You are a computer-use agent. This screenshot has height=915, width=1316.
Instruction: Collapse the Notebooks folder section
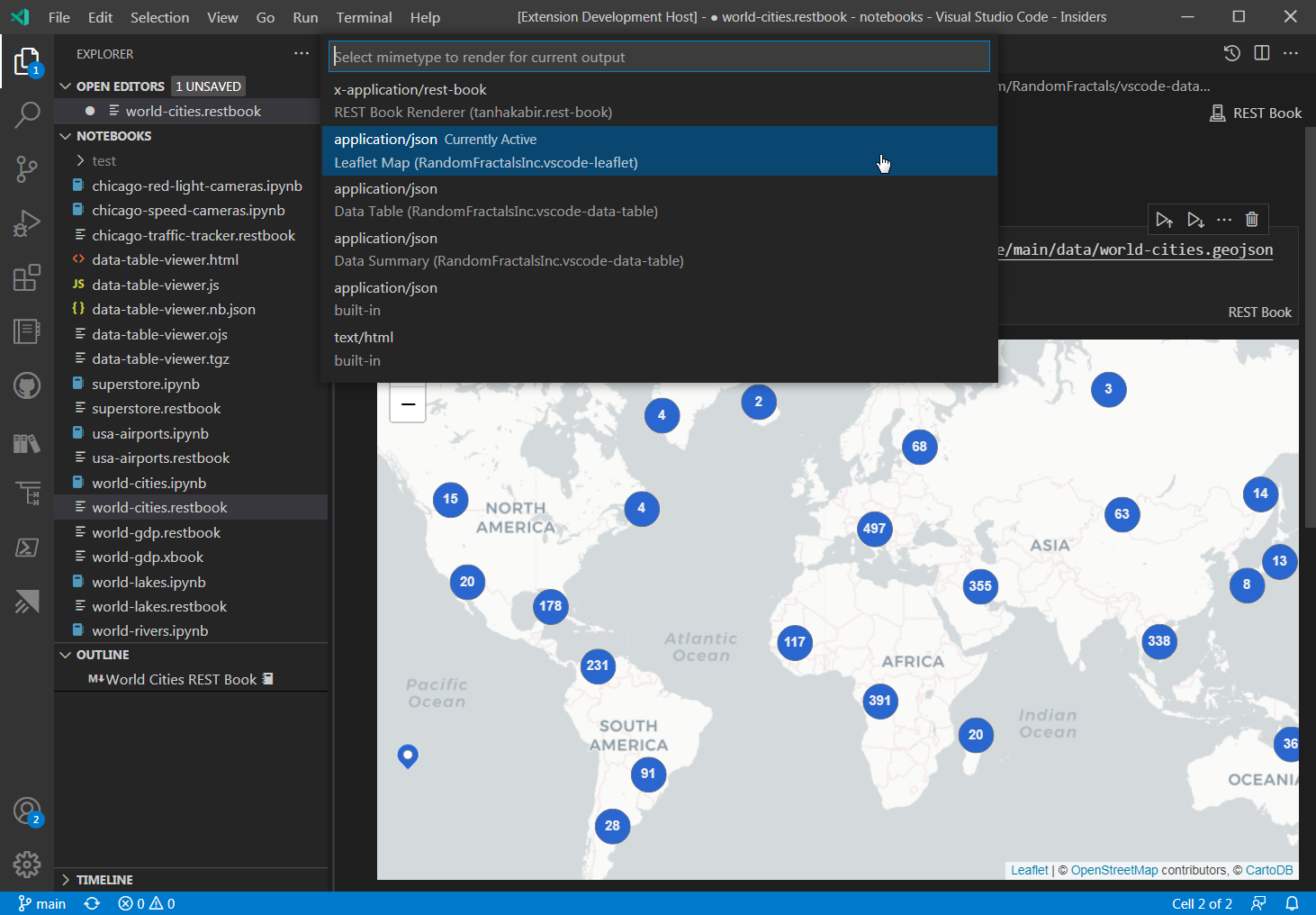65,136
